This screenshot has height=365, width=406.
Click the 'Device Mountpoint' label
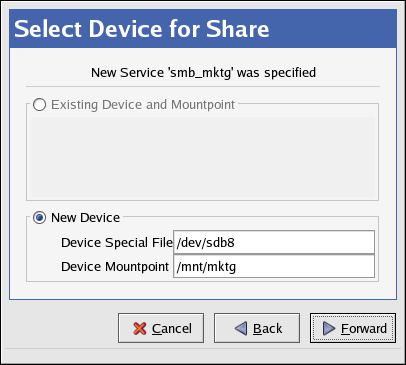point(115,267)
